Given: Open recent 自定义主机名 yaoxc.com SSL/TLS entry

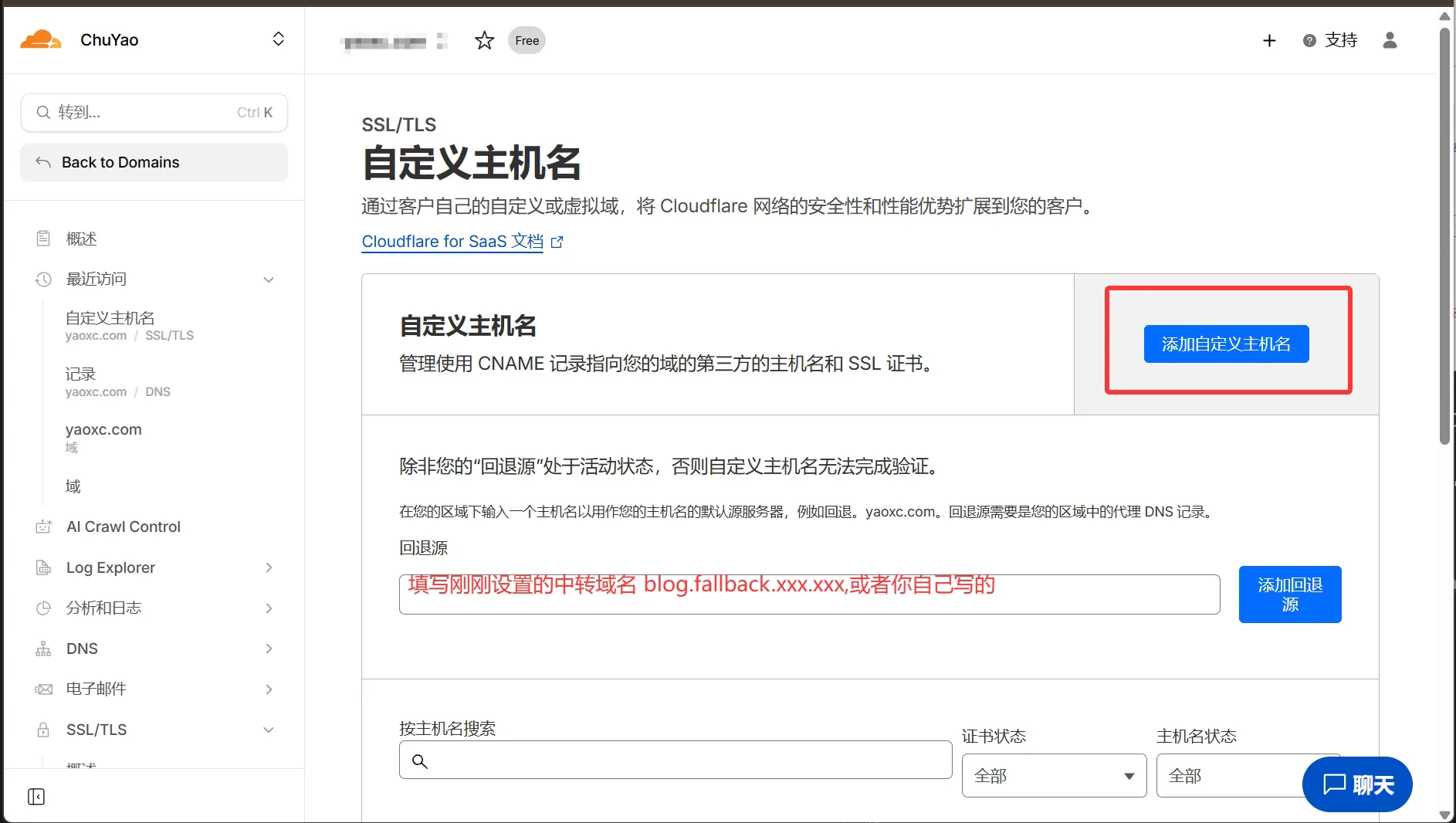Looking at the screenshot, I should (130, 326).
